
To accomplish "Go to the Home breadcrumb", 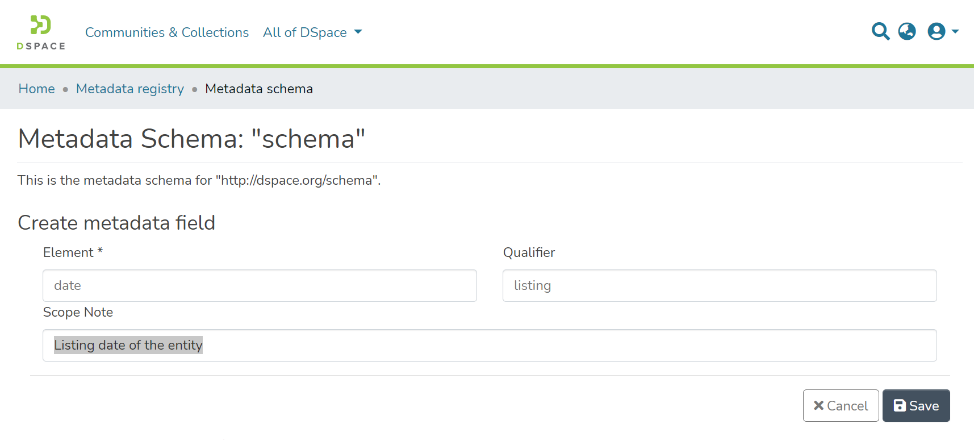I will [x=36, y=89].
